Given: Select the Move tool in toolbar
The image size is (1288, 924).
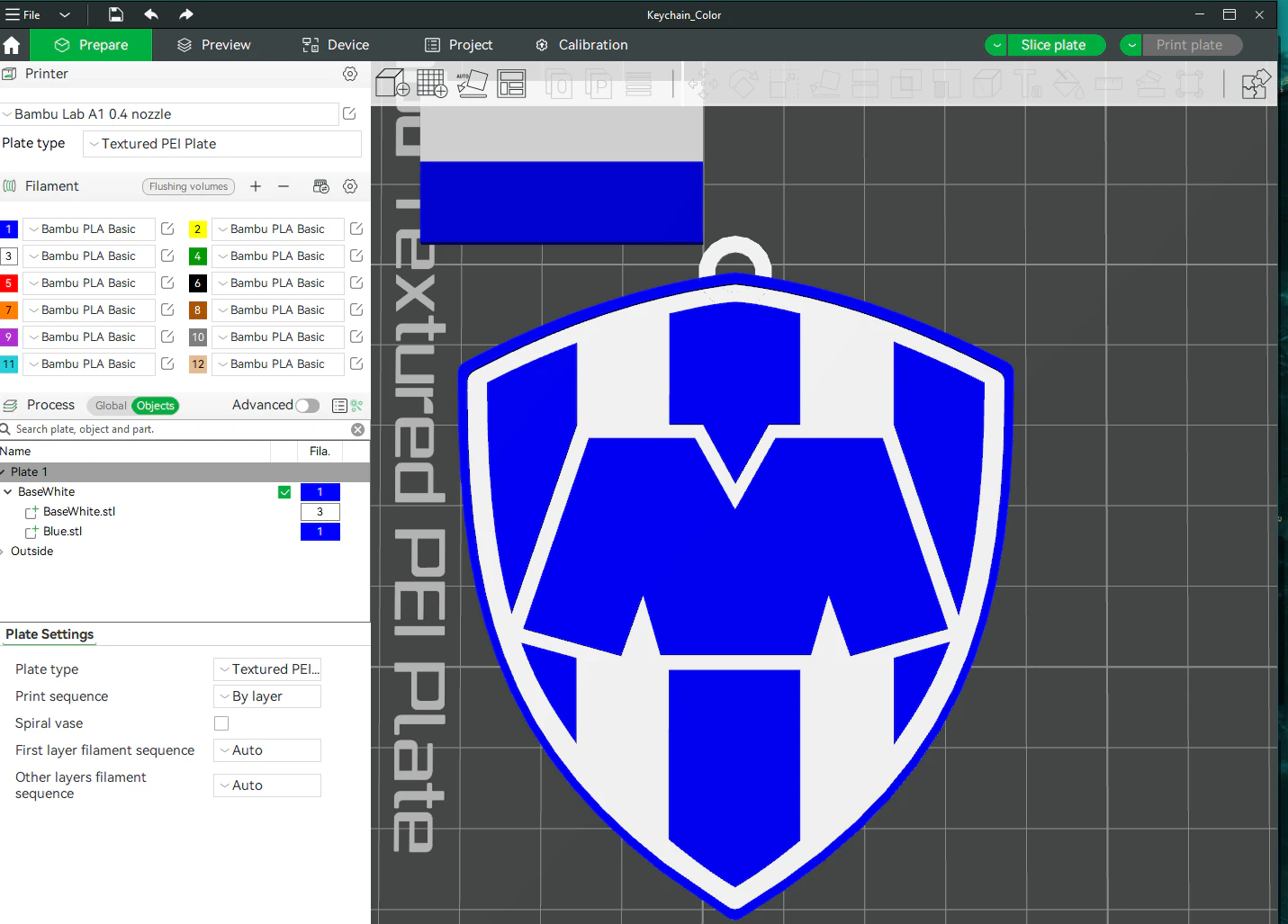Looking at the screenshot, I should pyautogui.click(x=703, y=85).
